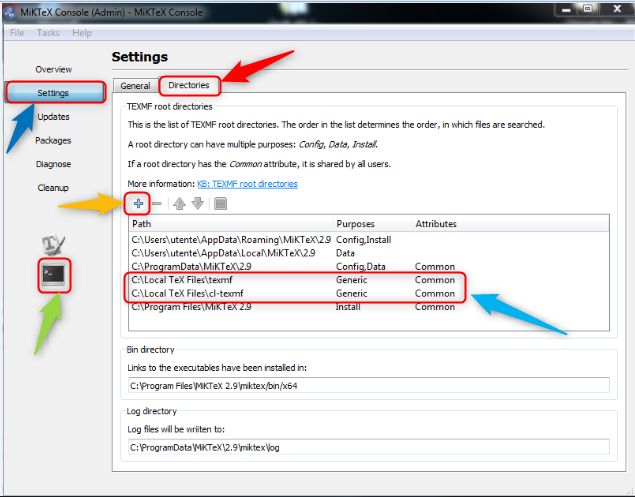
Task: Launch the command prompt terminal icon
Action: pyautogui.click(x=54, y=275)
